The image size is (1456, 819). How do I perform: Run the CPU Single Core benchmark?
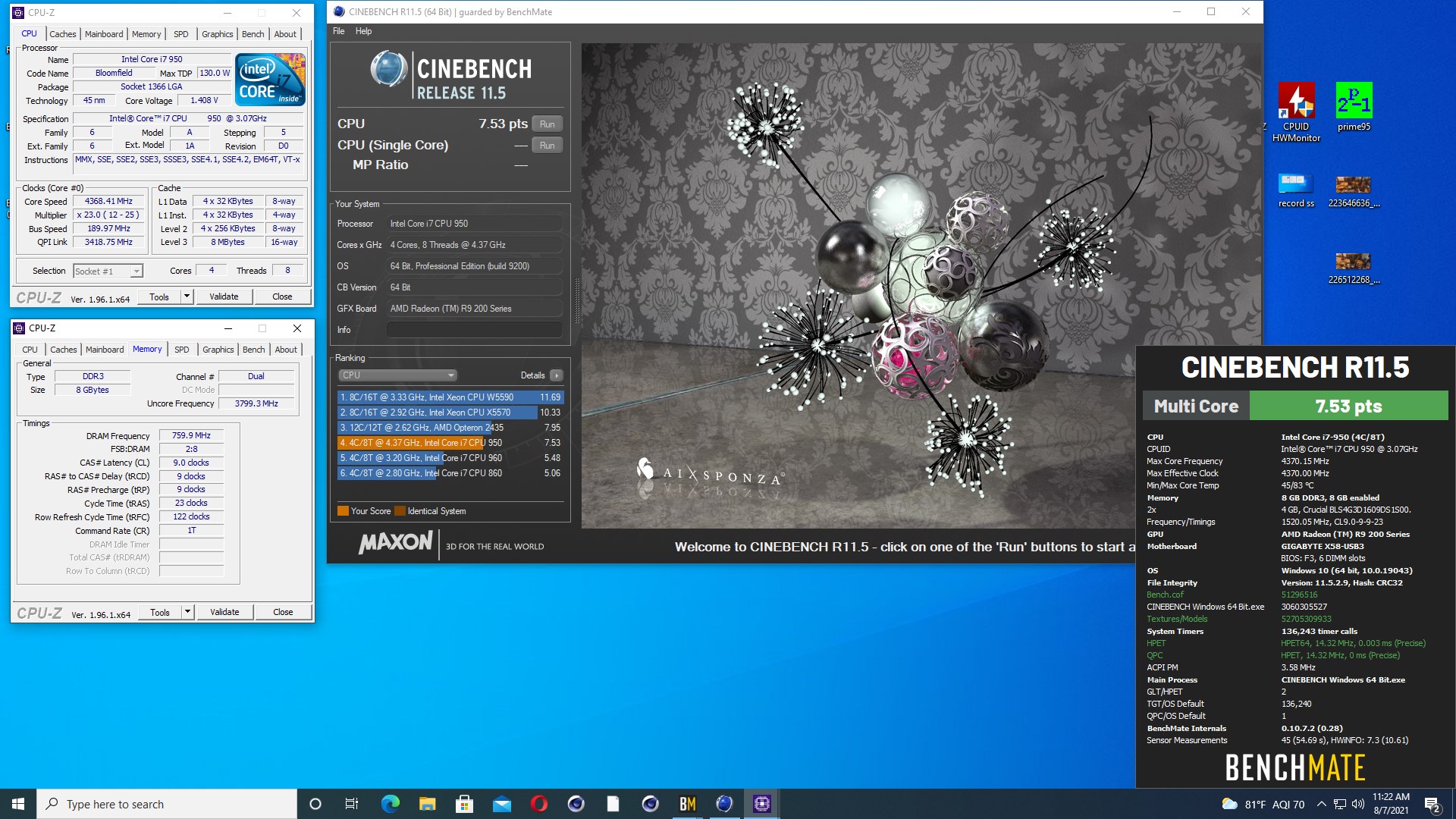548,146
